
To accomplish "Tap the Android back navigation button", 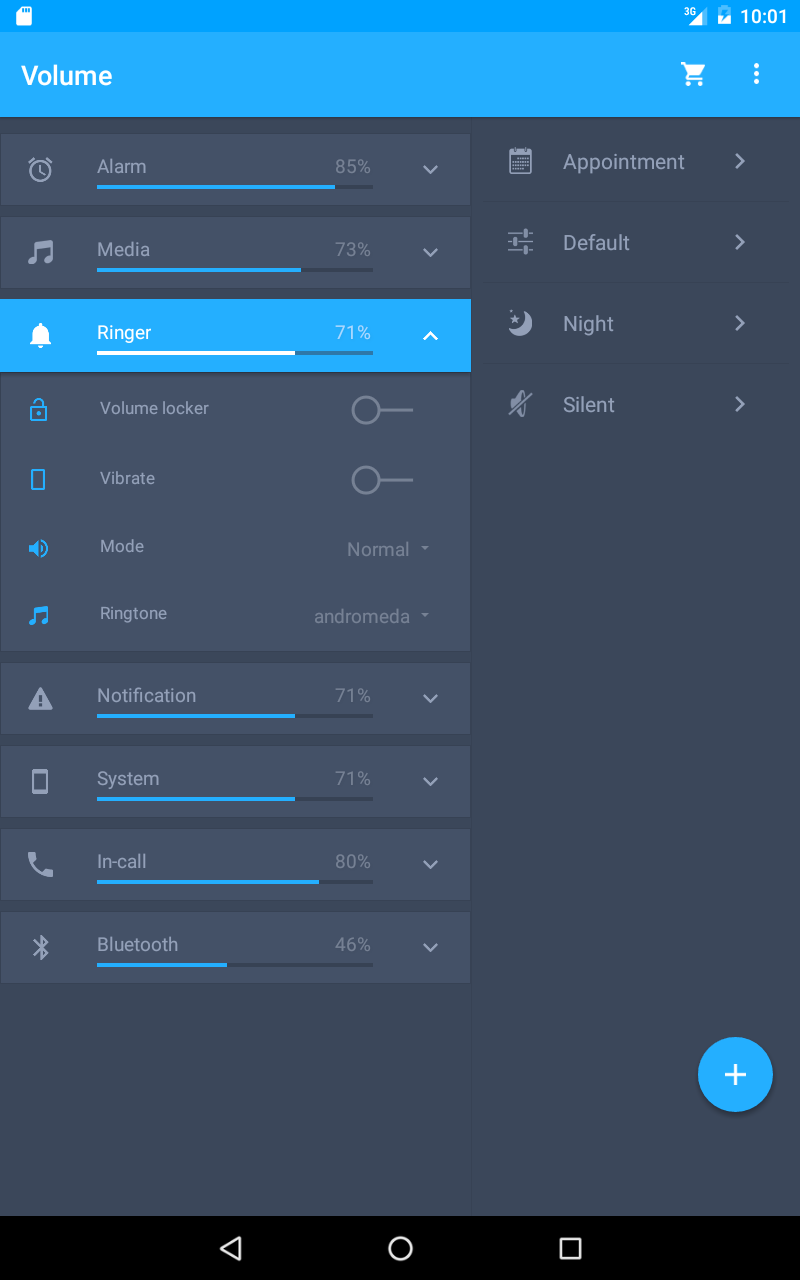I will (x=231, y=1247).
